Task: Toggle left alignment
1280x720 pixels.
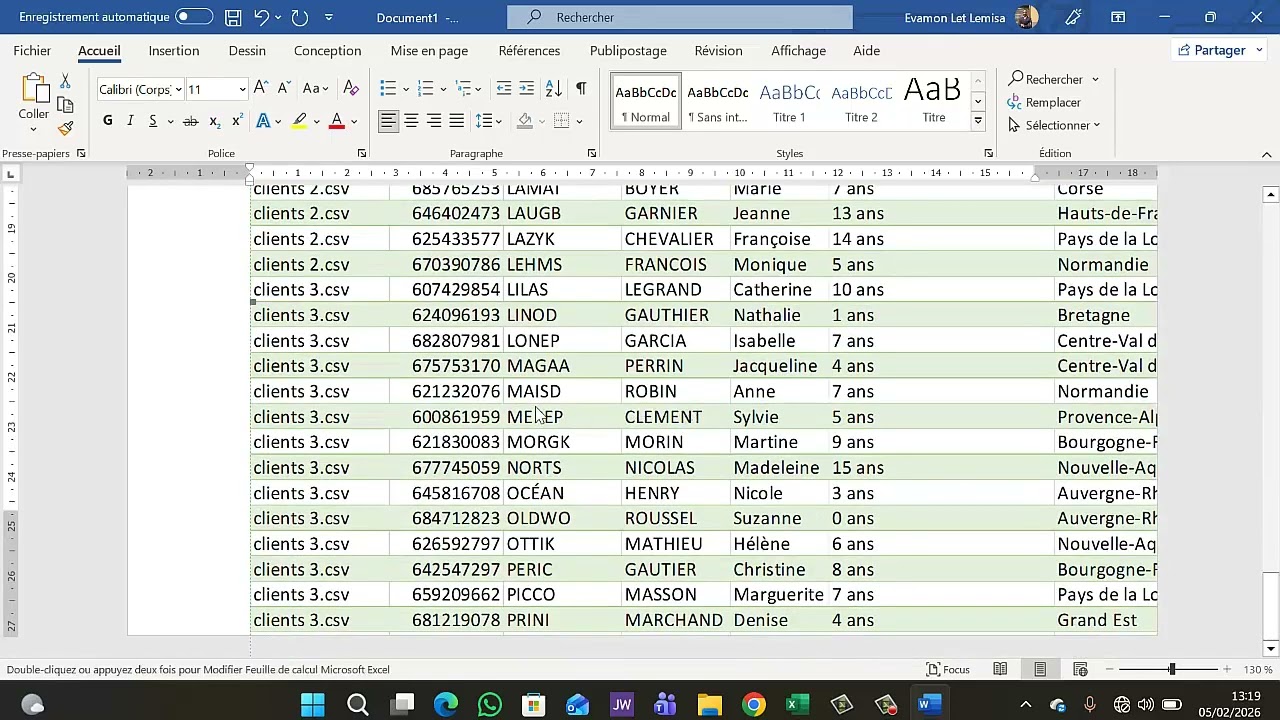Action: tap(388, 121)
